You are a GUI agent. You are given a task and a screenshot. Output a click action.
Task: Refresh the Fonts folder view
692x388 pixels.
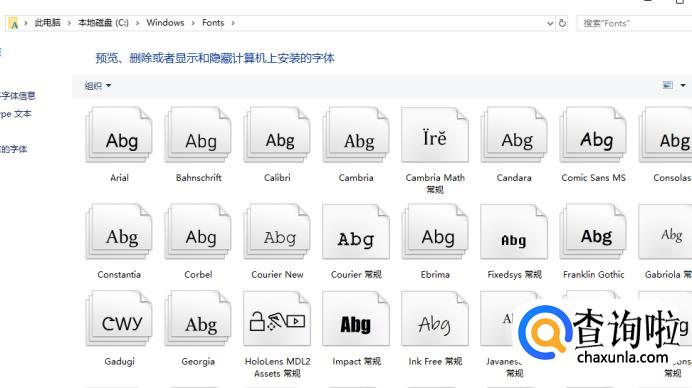562,23
